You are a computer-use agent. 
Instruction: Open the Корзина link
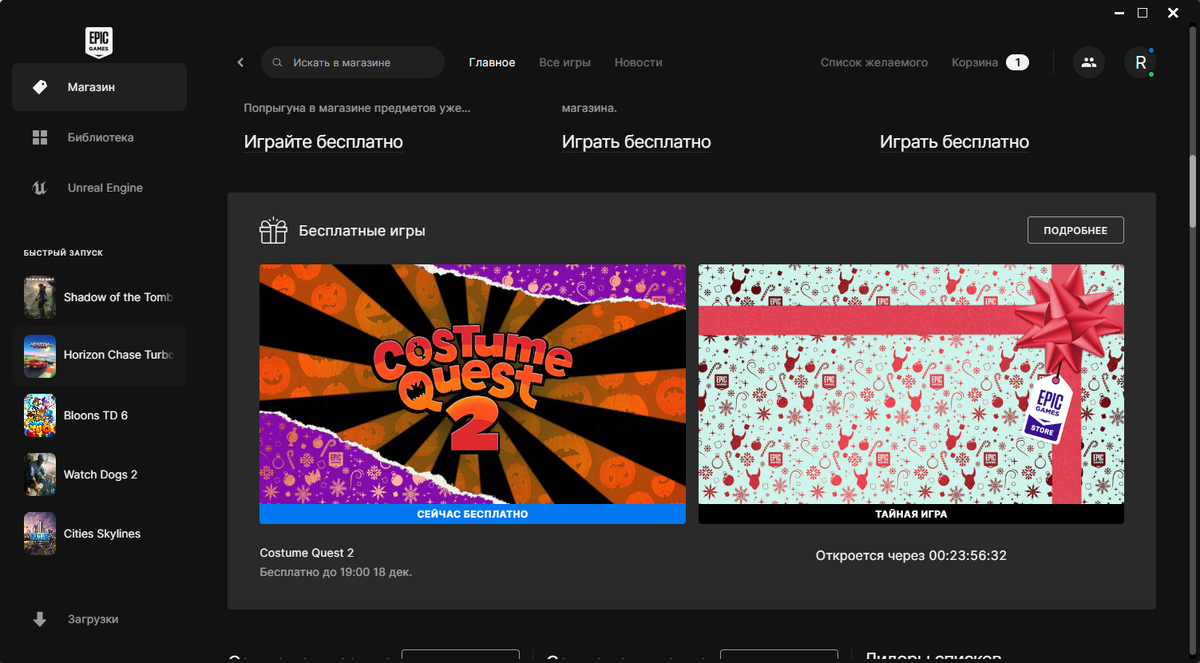point(975,62)
